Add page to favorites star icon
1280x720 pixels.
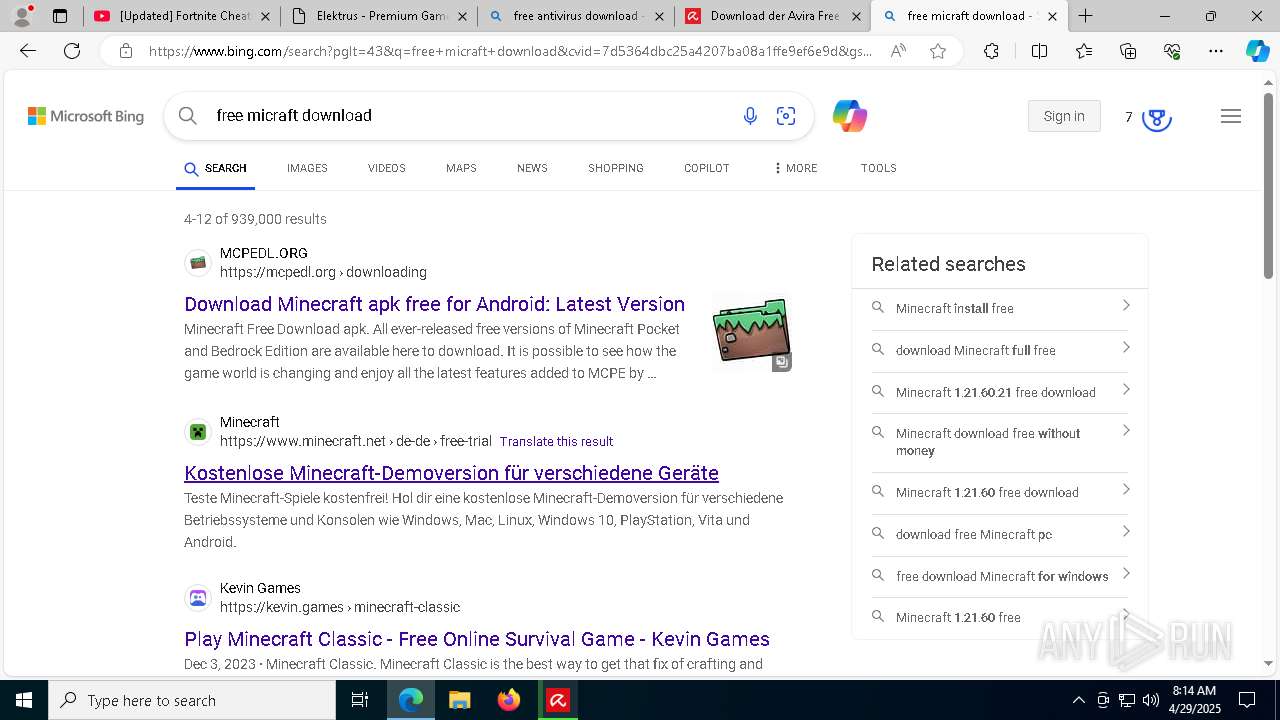[x=938, y=51]
